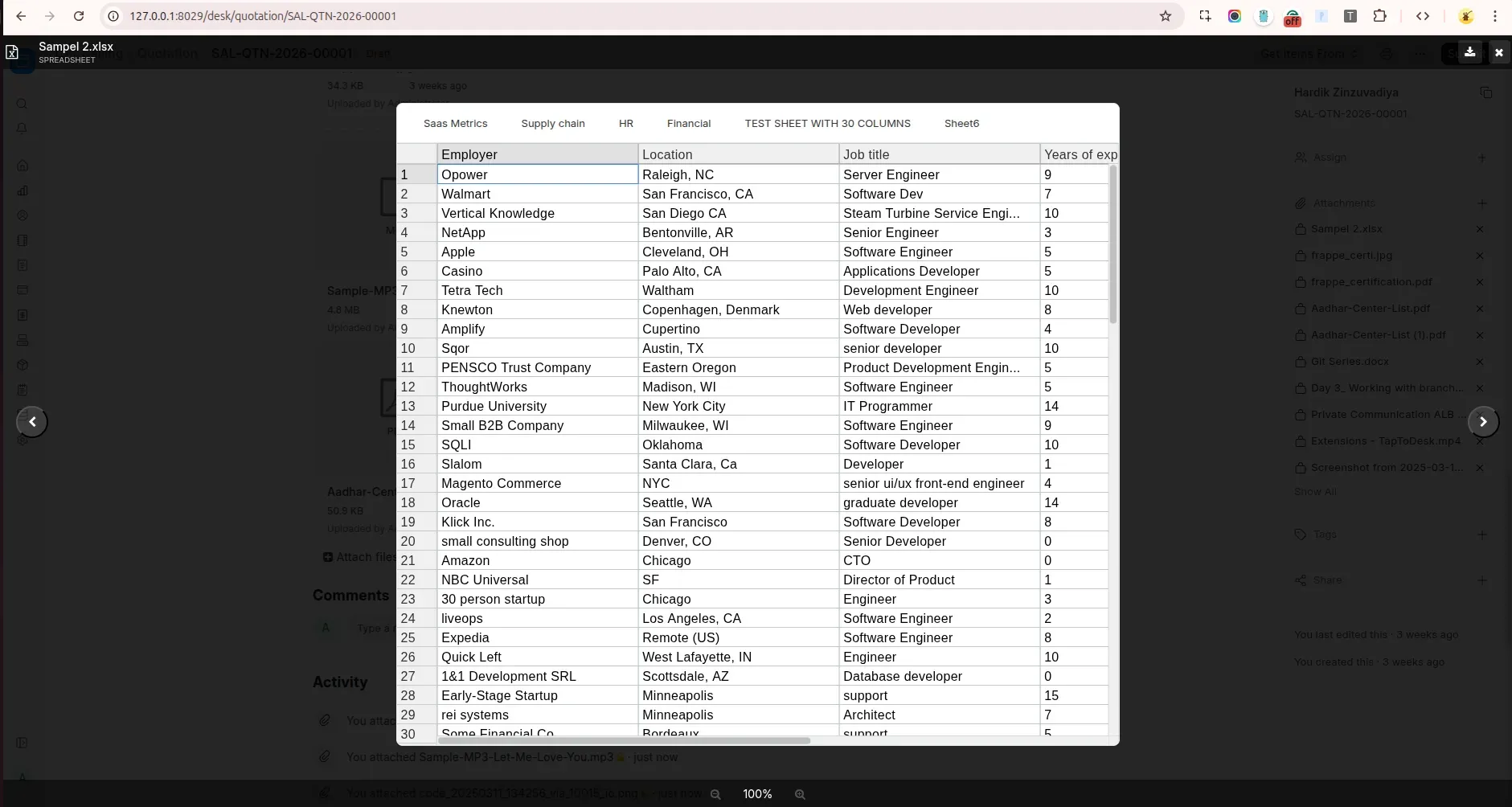Select the CTO job title cell

(940, 560)
